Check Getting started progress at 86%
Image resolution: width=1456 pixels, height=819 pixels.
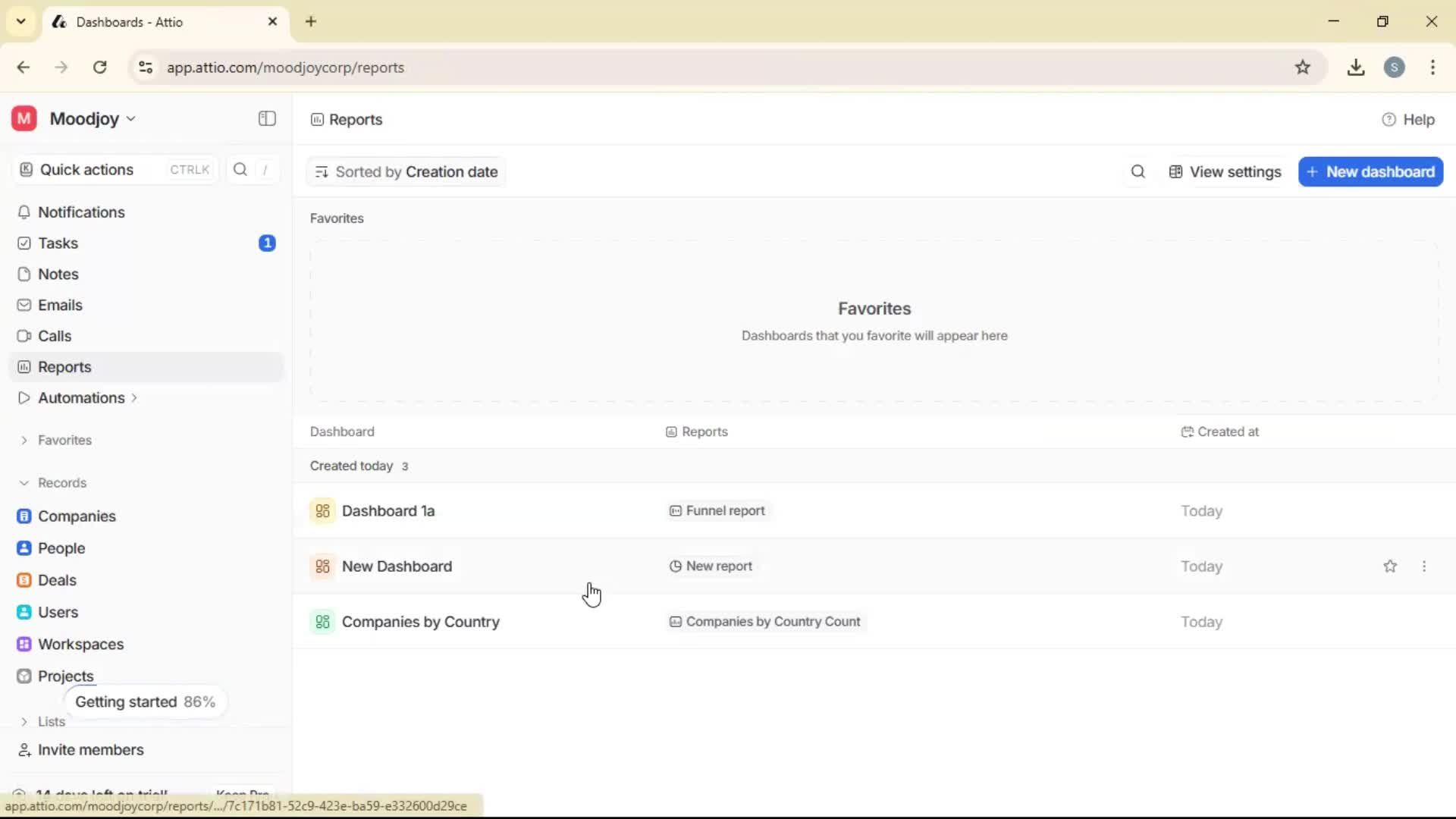pyautogui.click(x=146, y=701)
